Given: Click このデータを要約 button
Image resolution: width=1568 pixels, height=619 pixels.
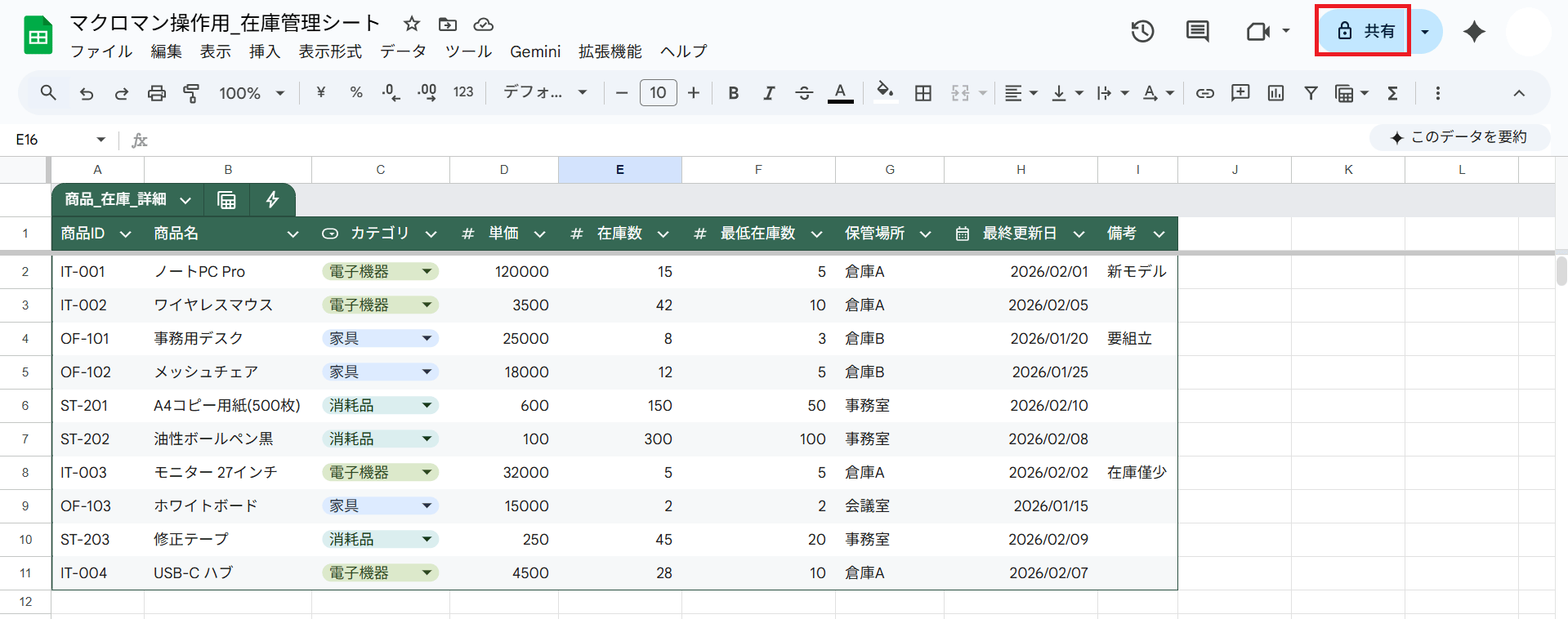Looking at the screenshot, I should (1459, 137).
